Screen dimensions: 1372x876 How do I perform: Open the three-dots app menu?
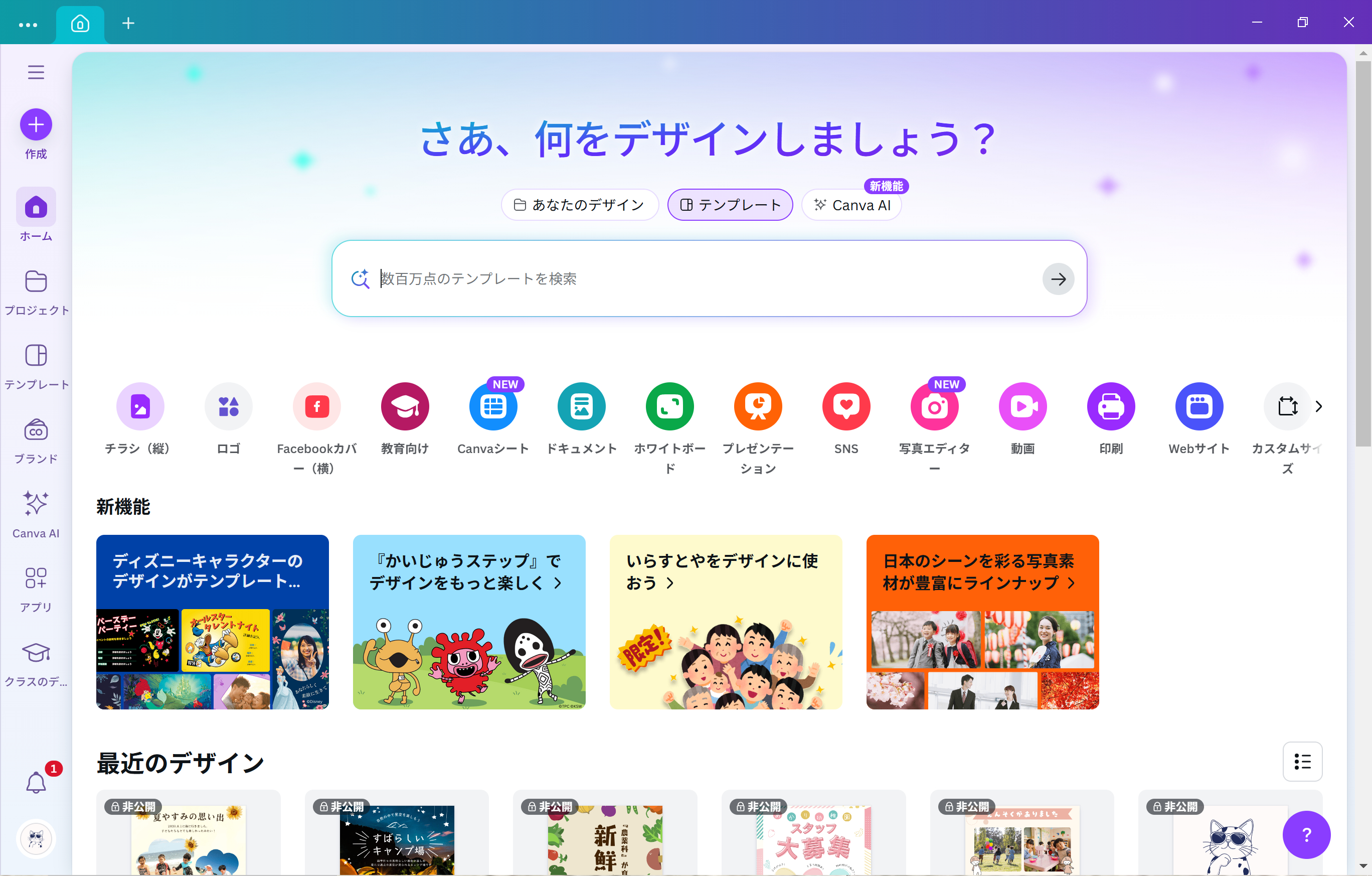[28, 24]
